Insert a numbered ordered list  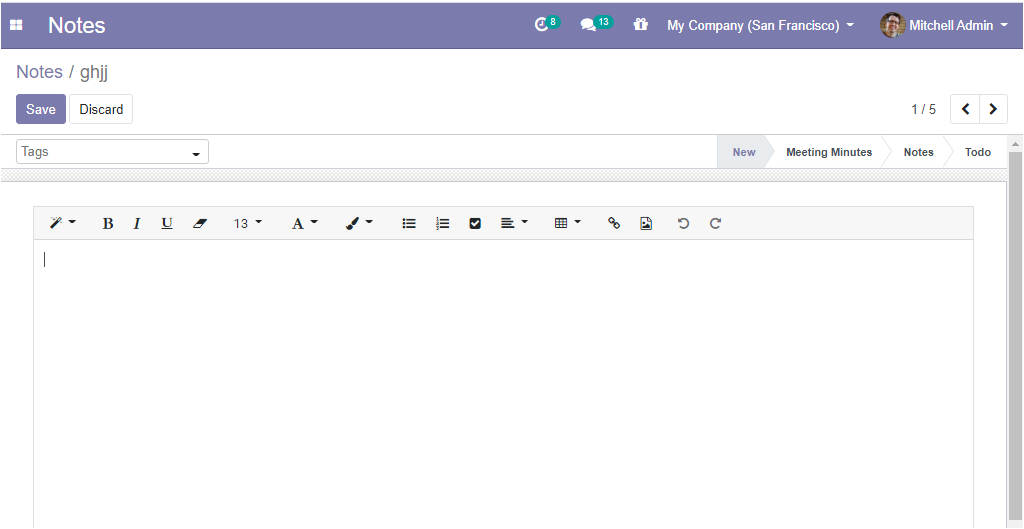[x=443, y=223]
